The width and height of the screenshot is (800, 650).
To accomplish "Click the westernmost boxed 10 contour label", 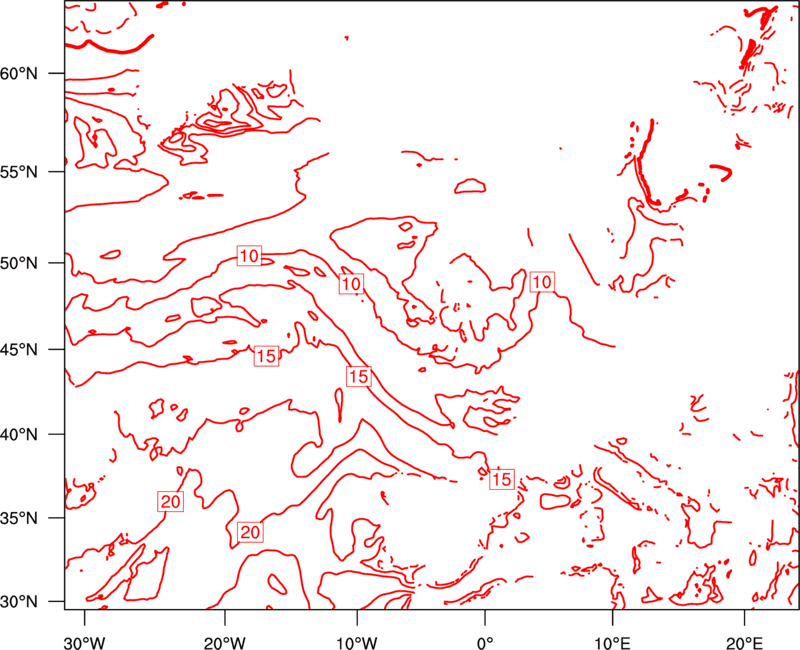I will [x=249, y=256].
